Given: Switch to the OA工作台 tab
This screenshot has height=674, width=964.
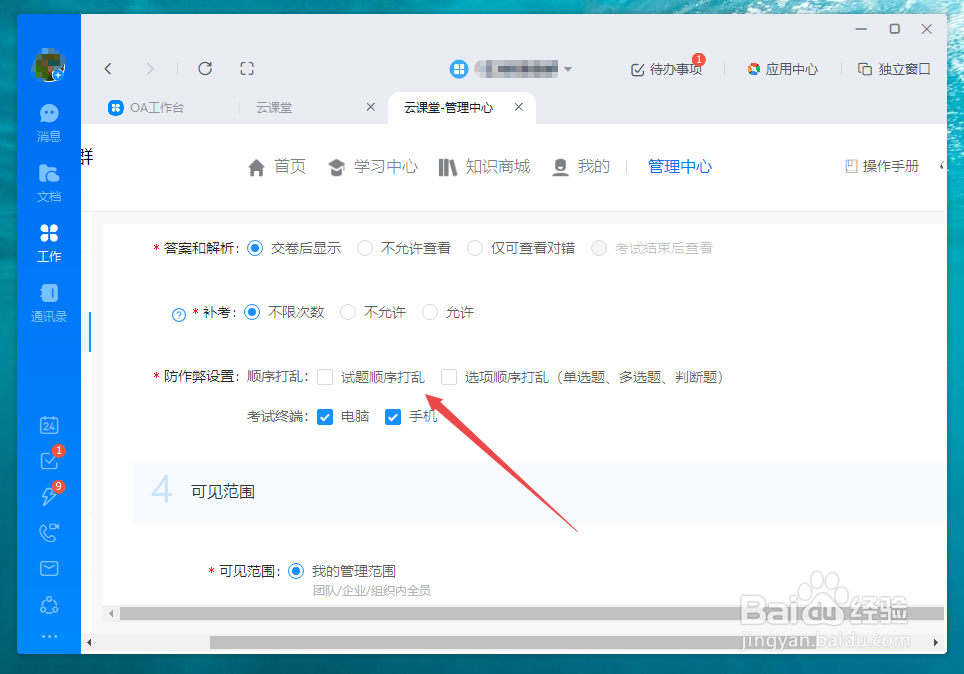Looking at the screenshot, I should tap(146, 108).
